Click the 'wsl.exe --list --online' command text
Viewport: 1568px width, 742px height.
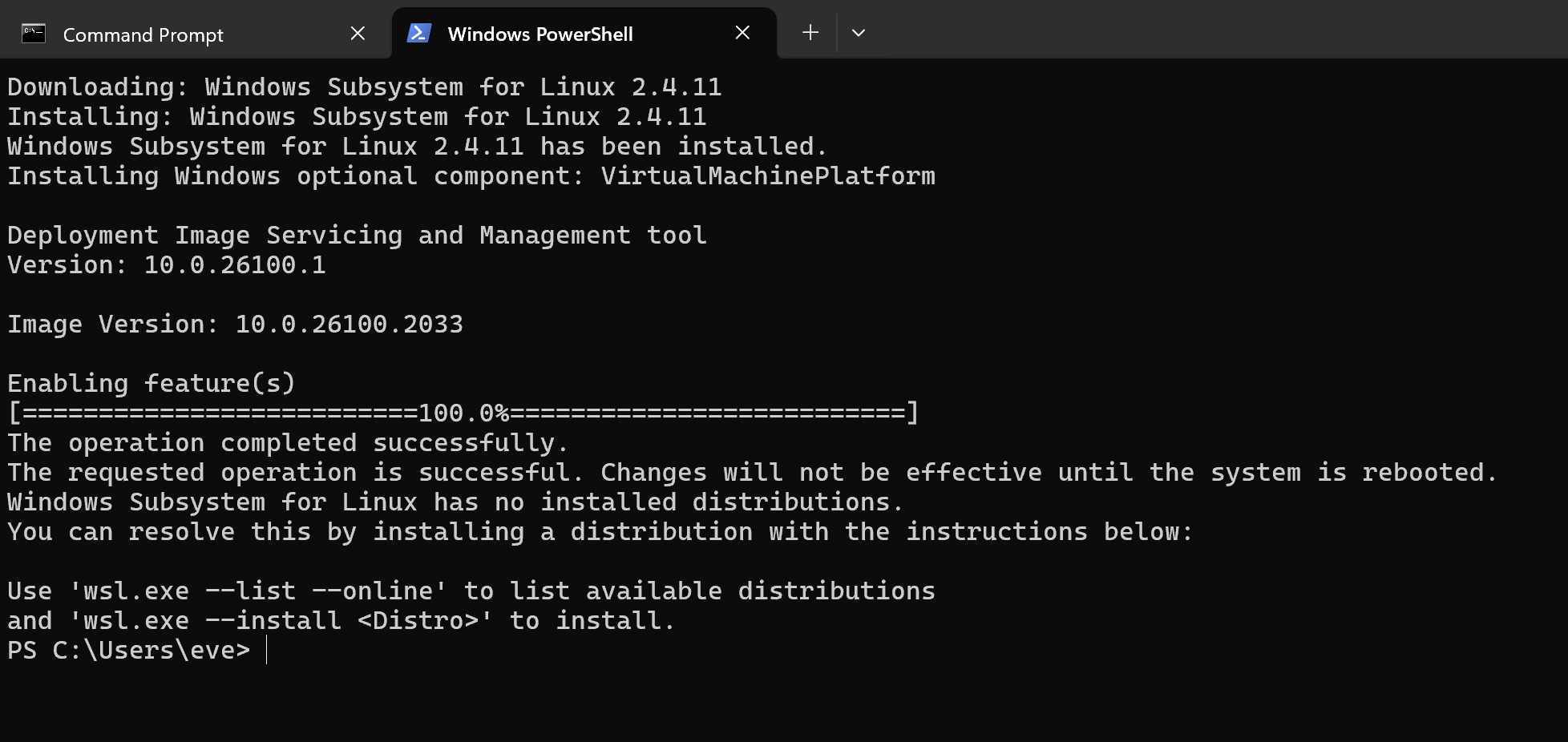(x=258, y=591)
